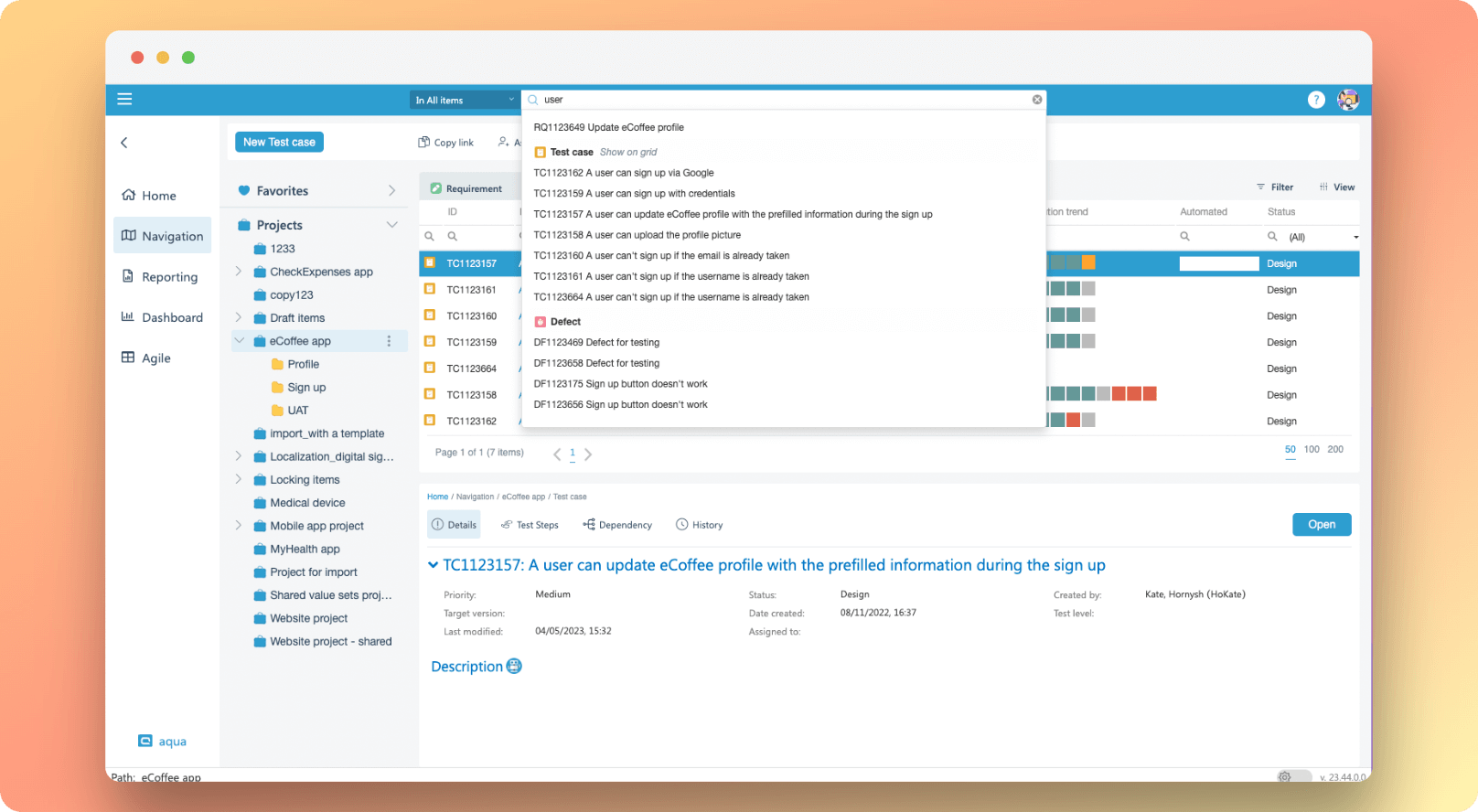This screenshot has height=812, width=1478.
Task: Open the user avatar profile
Action: pos(1348,100)
